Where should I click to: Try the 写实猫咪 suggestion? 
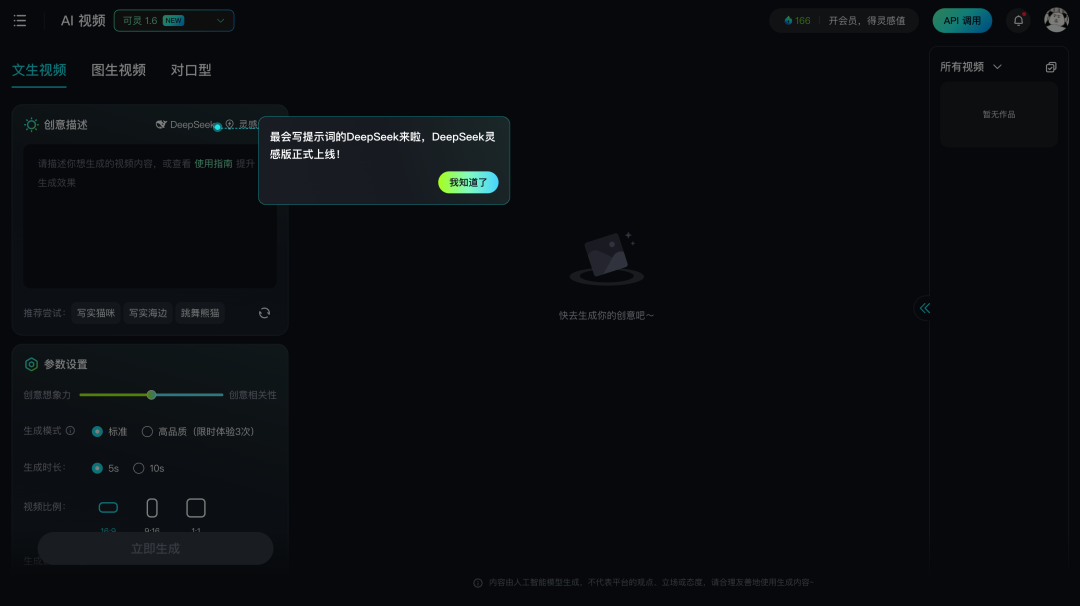pos(96,313)
